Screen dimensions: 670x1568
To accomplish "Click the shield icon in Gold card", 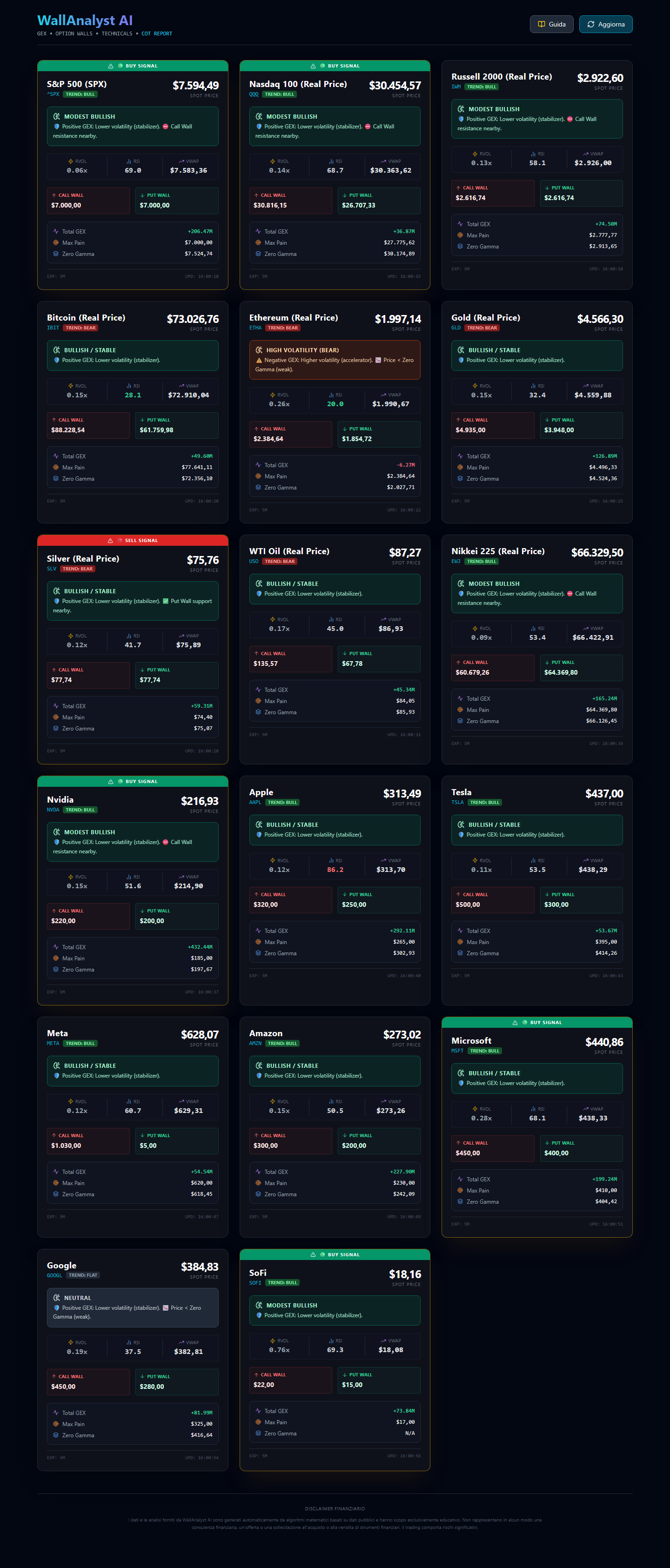I will point(461,360).
